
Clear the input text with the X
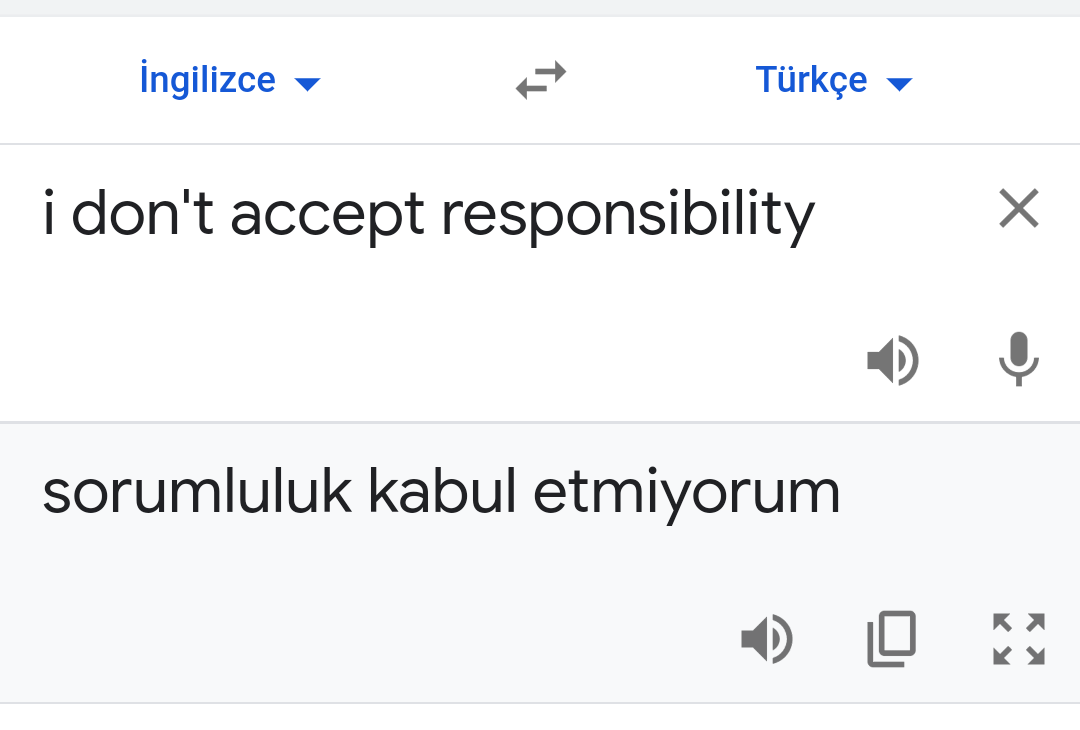pyautogui.click(x=1018, y=208)
